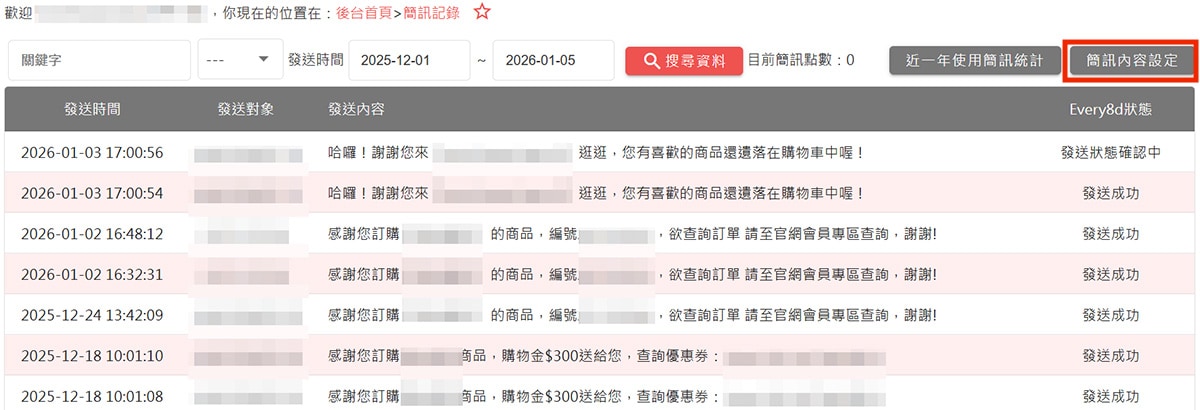Select timestamp 2025-12-24 13:42:09
1200x410 pixels.
tap(92, 315)
